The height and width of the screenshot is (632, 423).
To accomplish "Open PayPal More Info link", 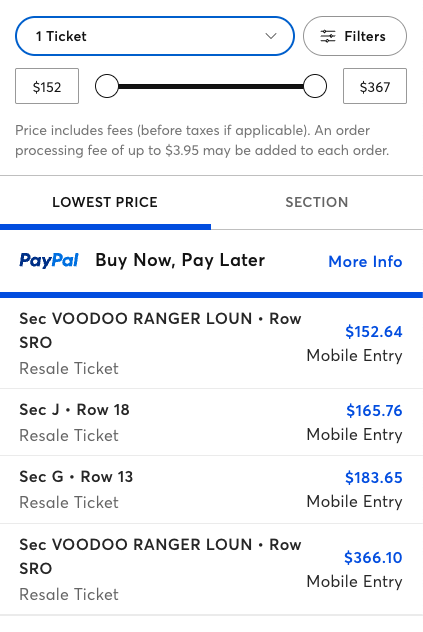I will 365,262.
